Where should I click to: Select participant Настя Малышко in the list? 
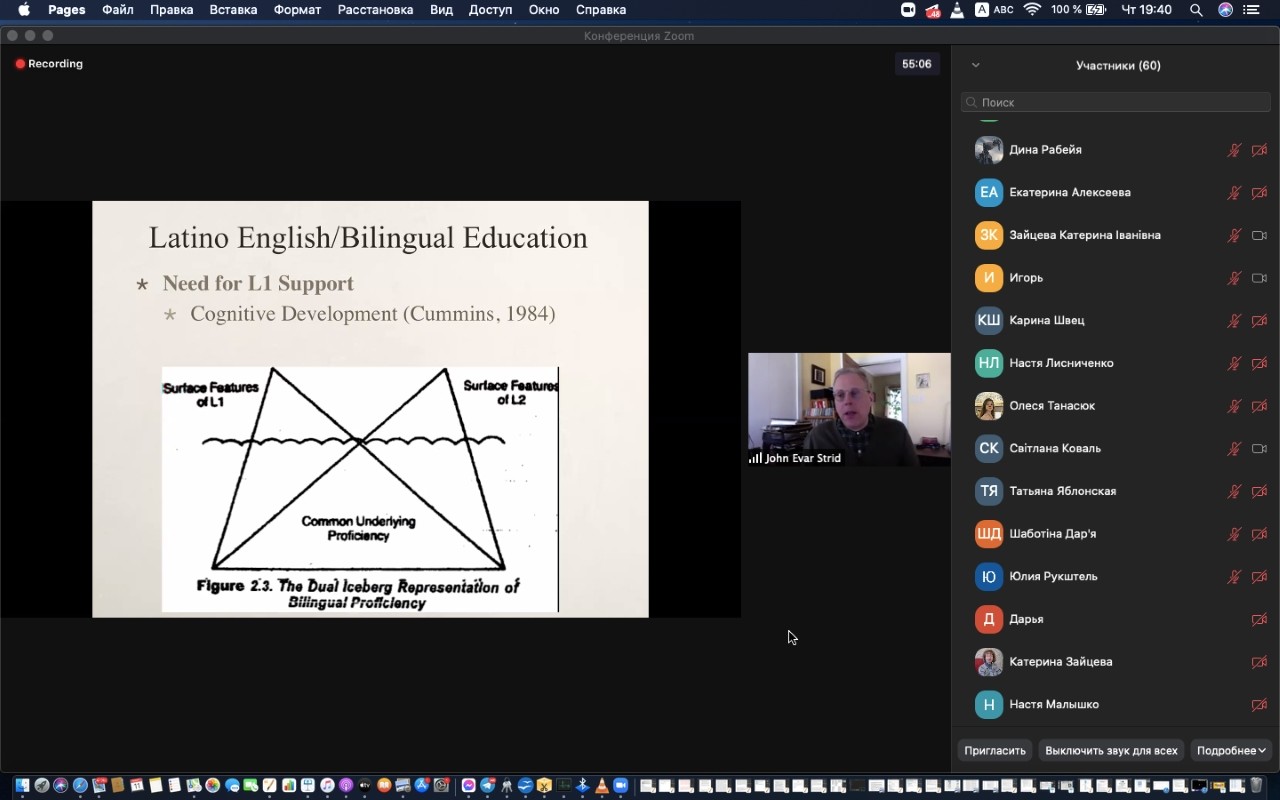(1116, 705)
